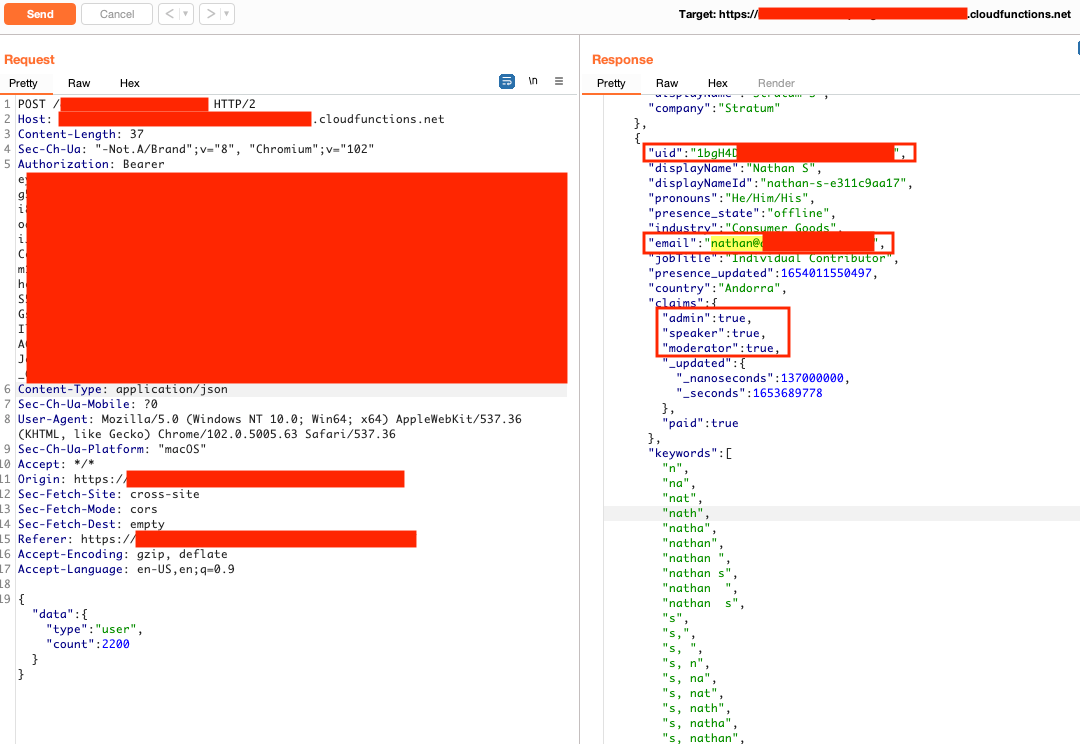Click the "presence_updated" timestamp line
1080x744 pixels.
[762, 273]
